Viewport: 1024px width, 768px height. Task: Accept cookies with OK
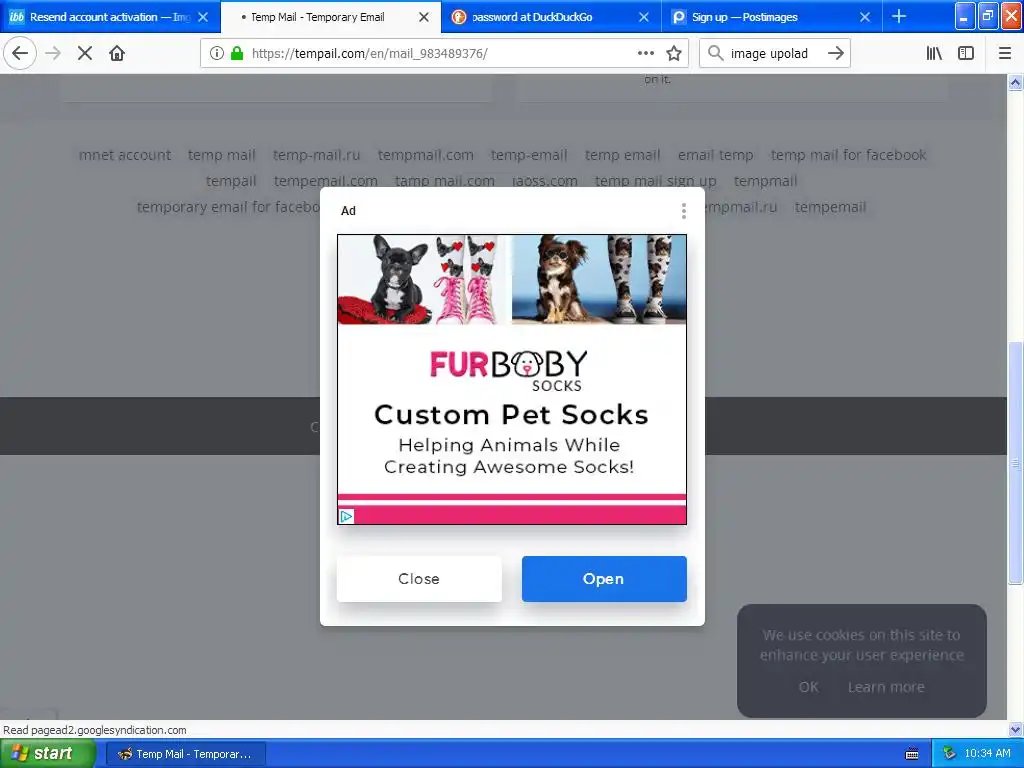click(x=808, y=687)
